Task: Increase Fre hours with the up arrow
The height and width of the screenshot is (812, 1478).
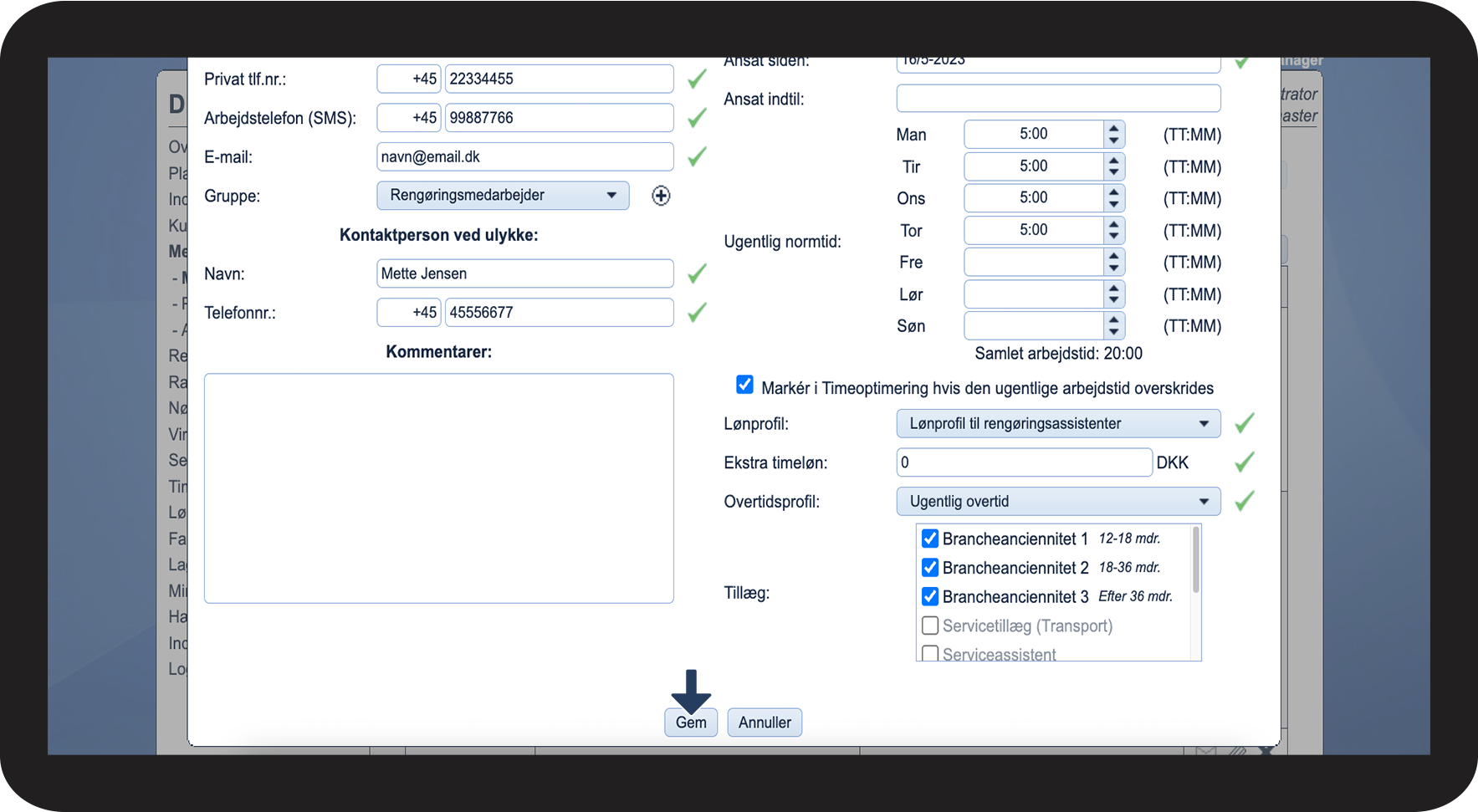Action: pyautogui.click(x=1113, y=257)
